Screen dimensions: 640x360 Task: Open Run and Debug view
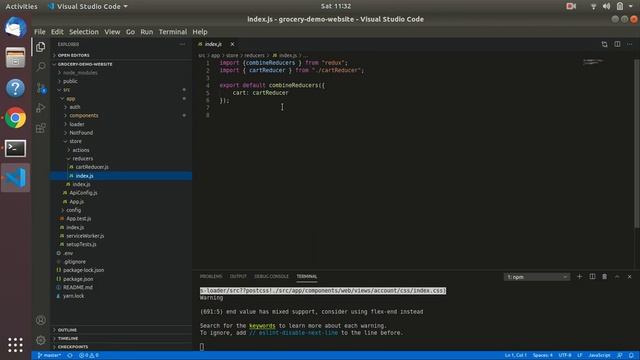[x=40, y=107]
